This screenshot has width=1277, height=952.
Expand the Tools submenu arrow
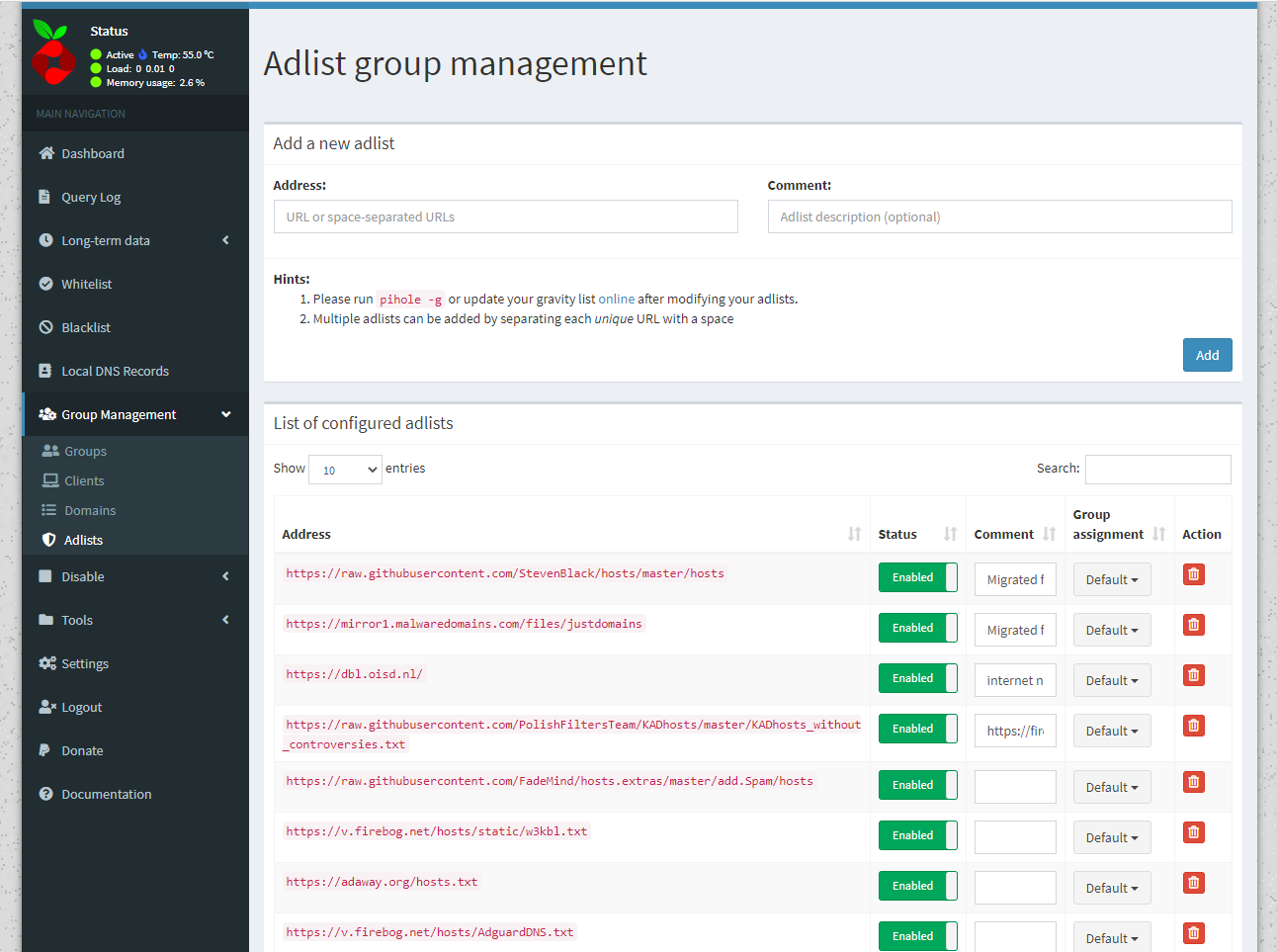[x=225, y=620]
